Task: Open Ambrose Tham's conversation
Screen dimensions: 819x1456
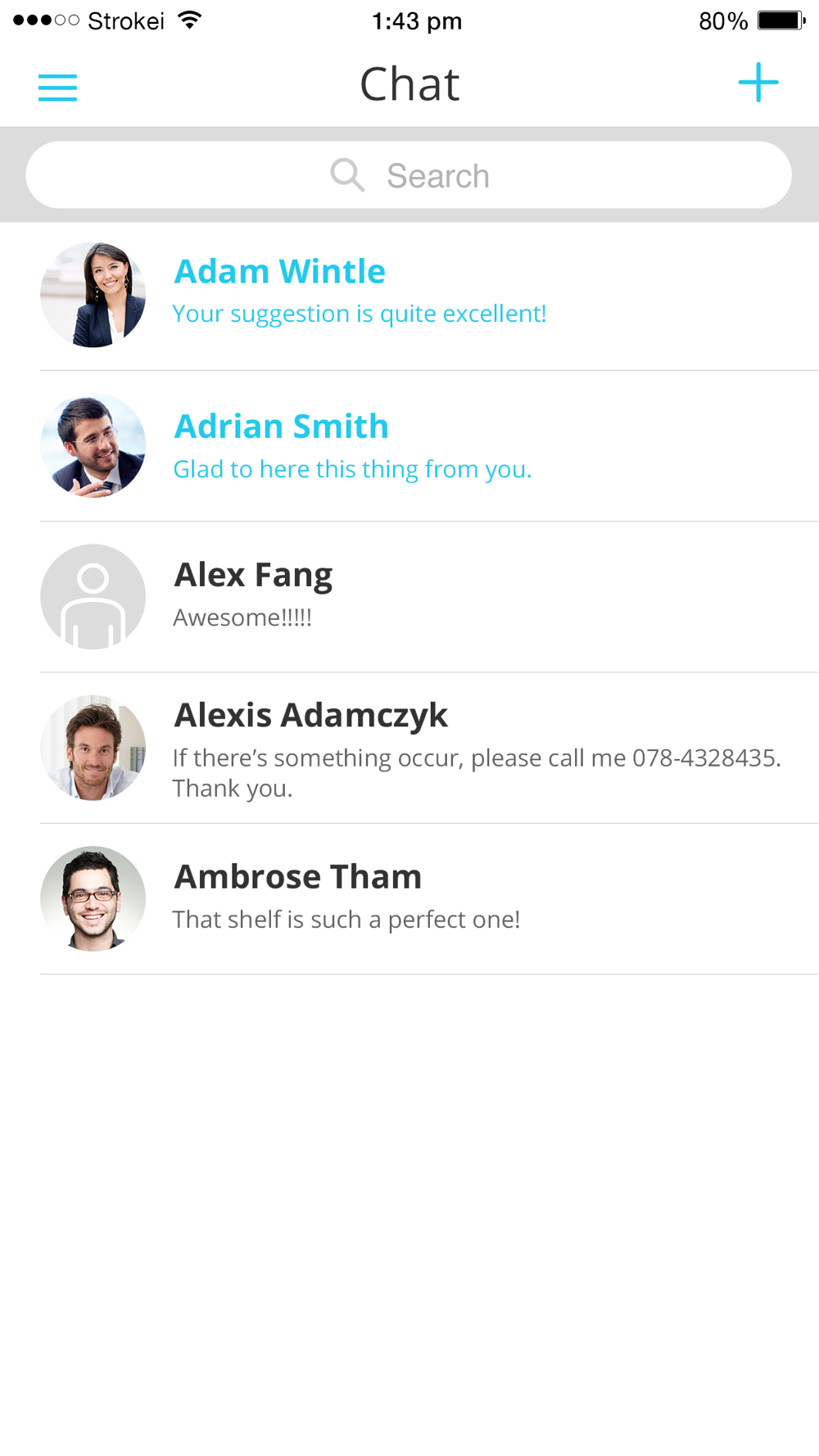Action: pos(298,877)
